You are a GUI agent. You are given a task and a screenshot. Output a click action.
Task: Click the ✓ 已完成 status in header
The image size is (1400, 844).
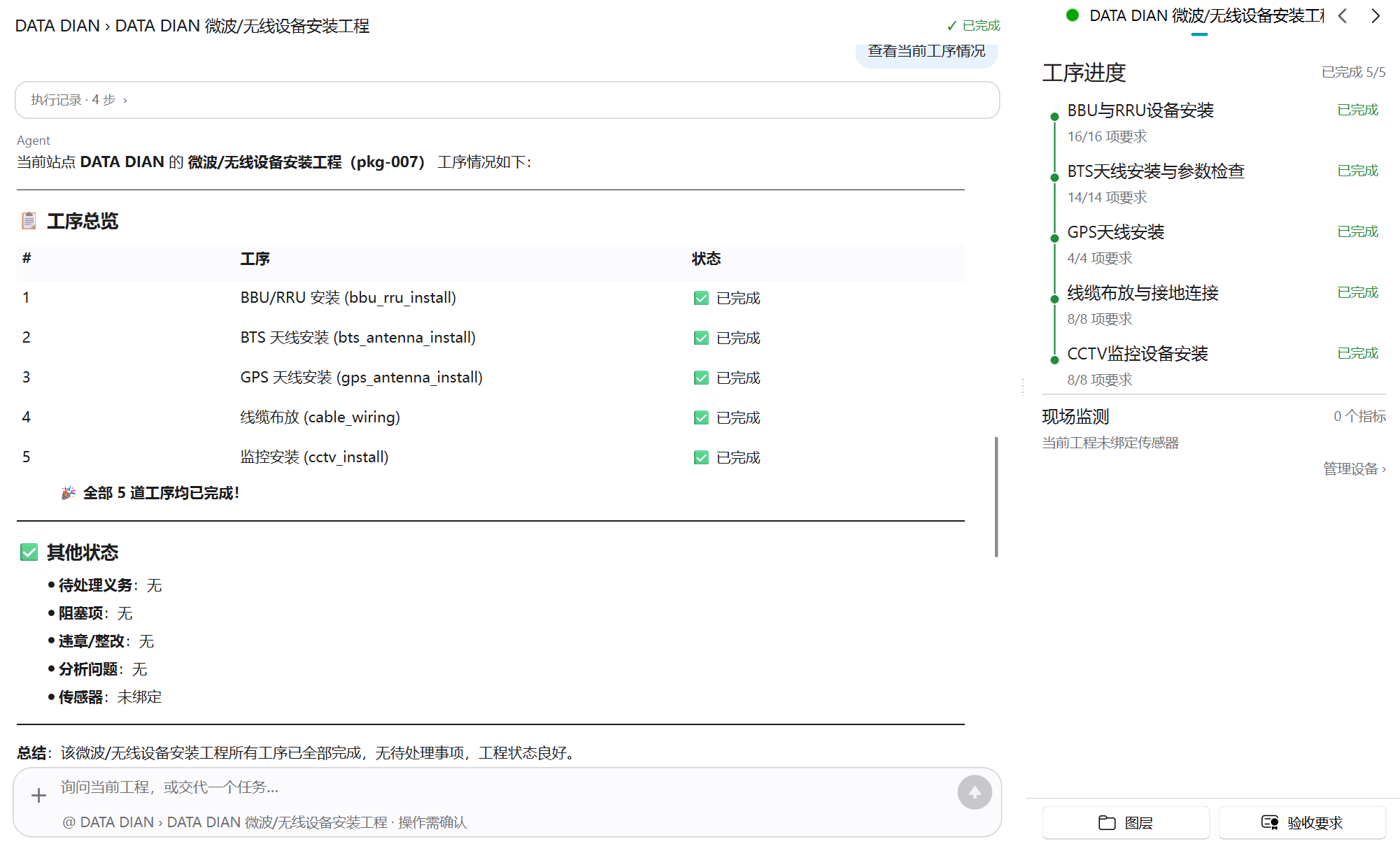pos(973,26)
